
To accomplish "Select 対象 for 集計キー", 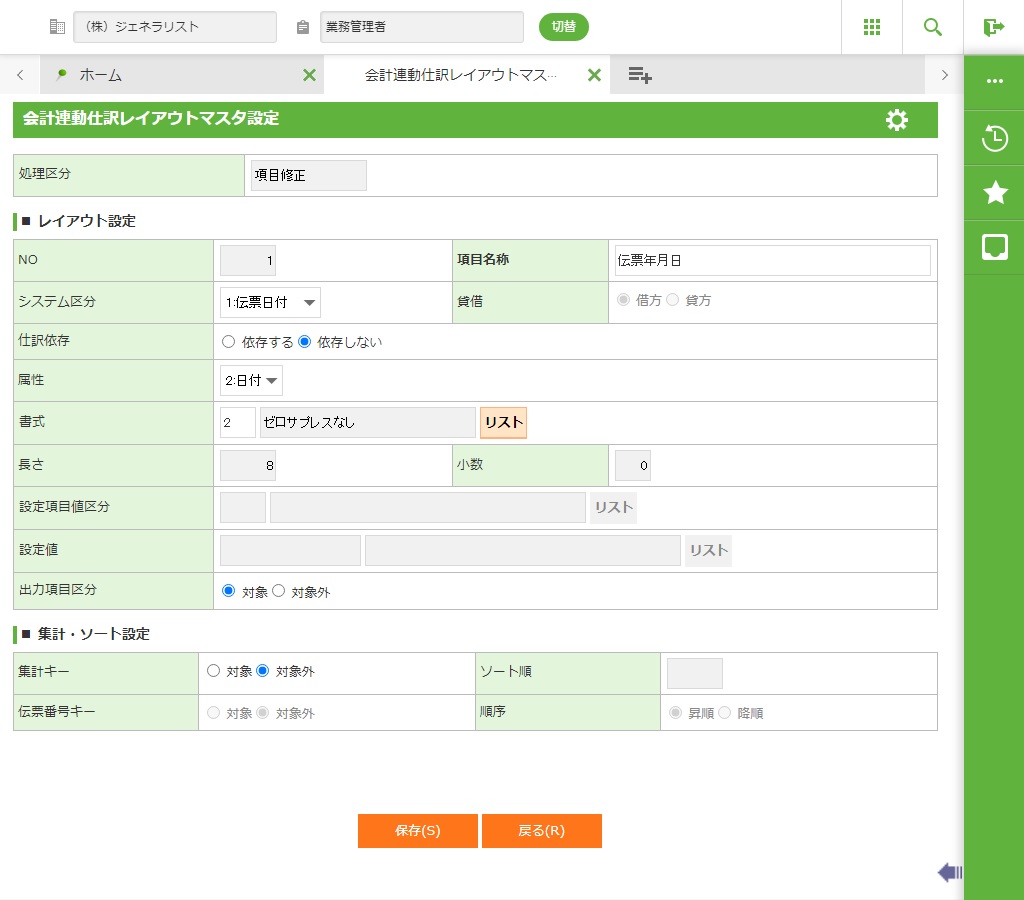I will pos(213,671).
